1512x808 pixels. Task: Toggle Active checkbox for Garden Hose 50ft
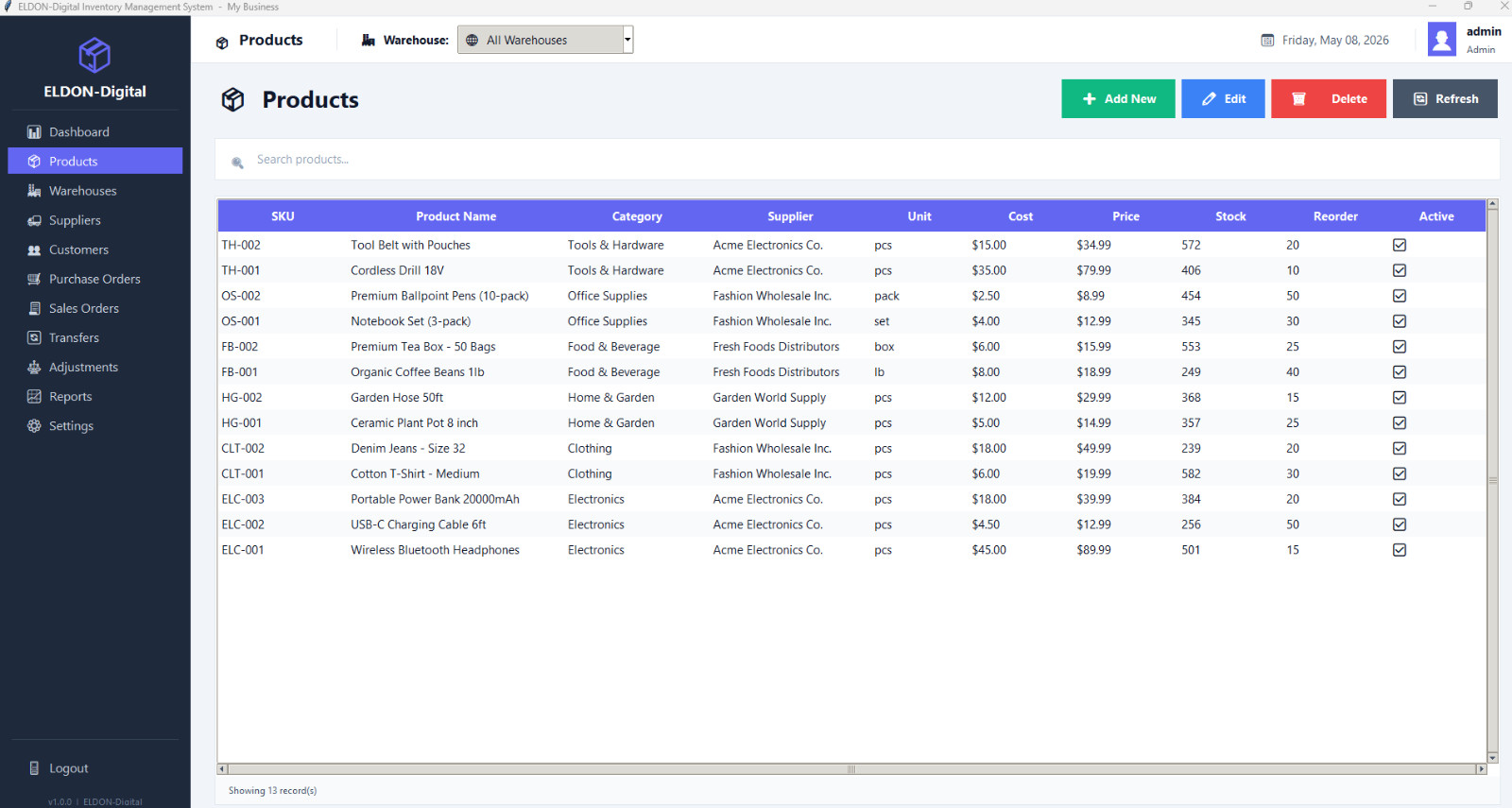tap(1400, 398)
